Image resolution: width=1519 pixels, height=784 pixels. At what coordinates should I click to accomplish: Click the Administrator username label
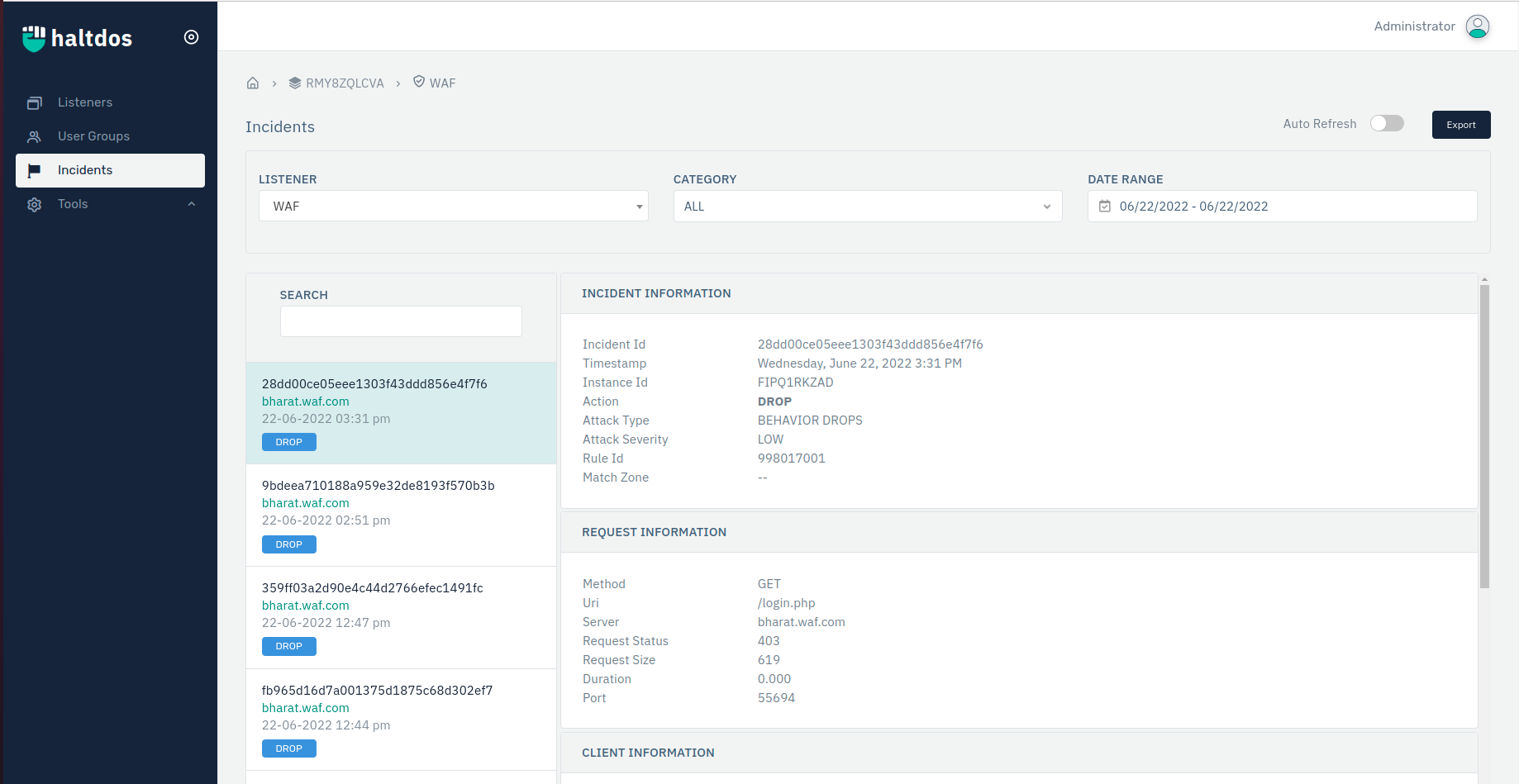pyautogui.click(x=1414, y=26)
